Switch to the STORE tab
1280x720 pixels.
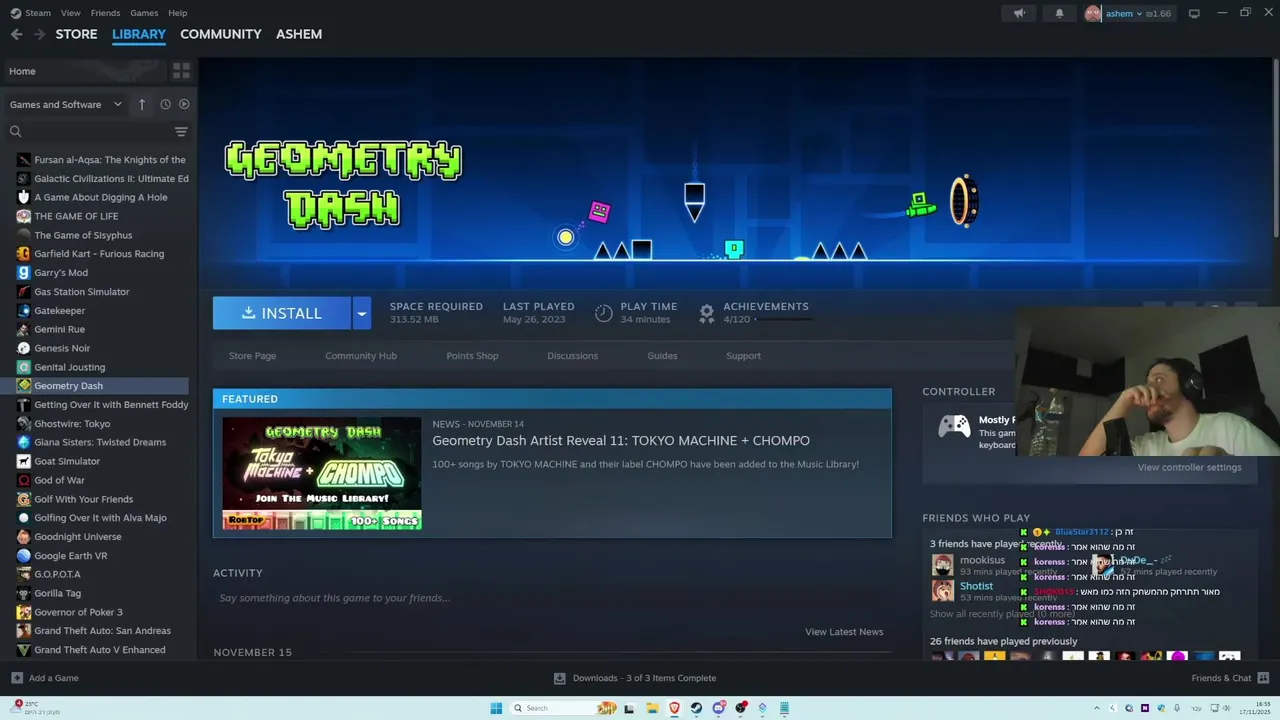click(76, 34)
